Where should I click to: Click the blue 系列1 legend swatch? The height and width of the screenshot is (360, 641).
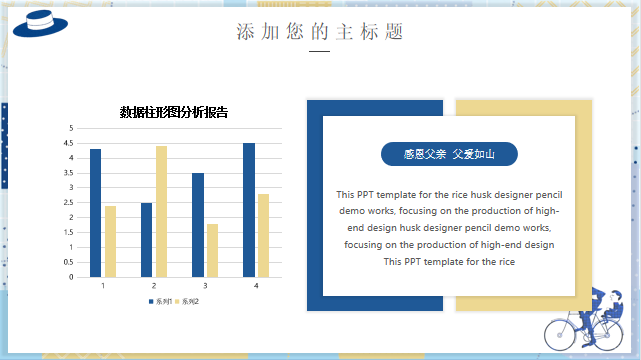click(x=151, y=302)
